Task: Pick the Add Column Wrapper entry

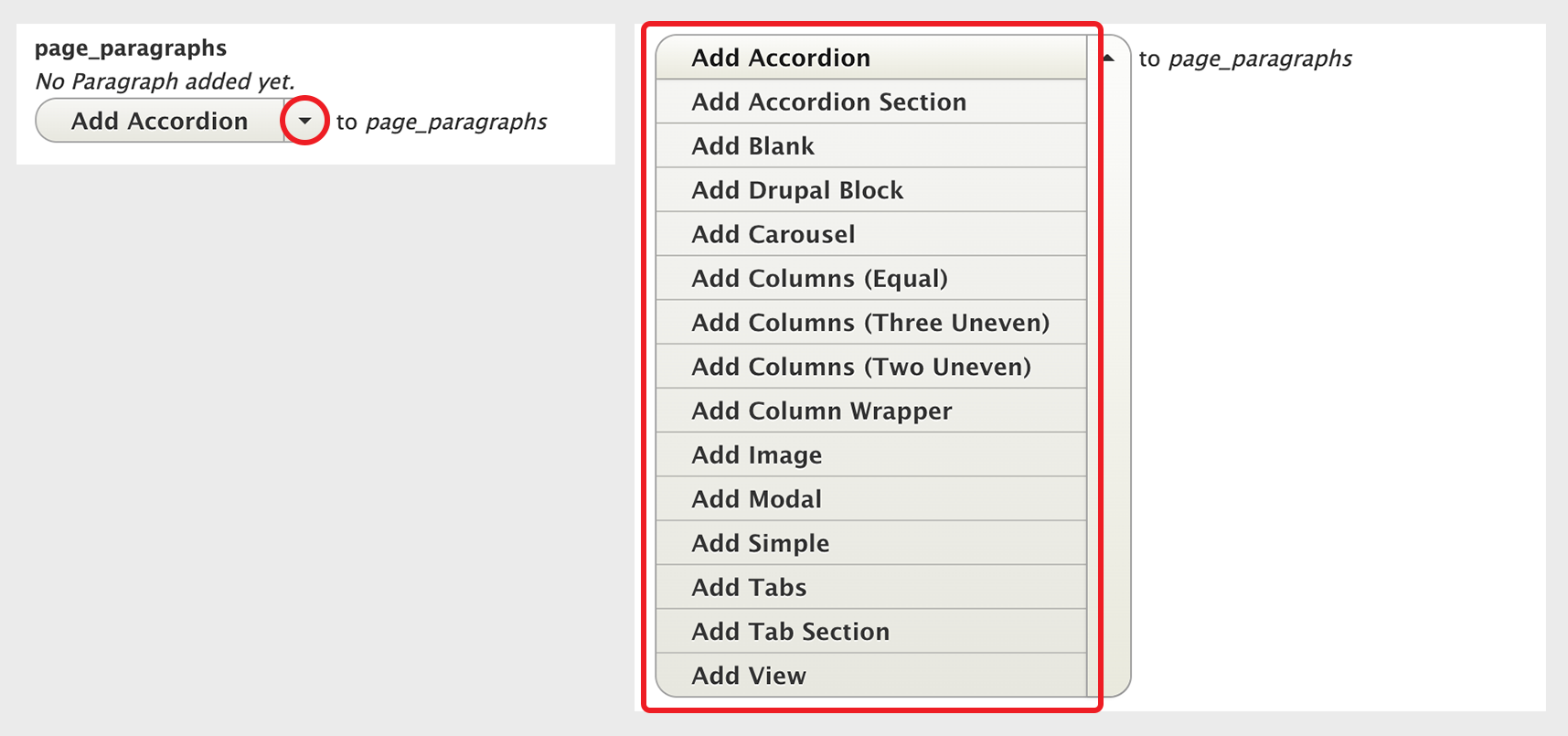Action: click(871, 411)
